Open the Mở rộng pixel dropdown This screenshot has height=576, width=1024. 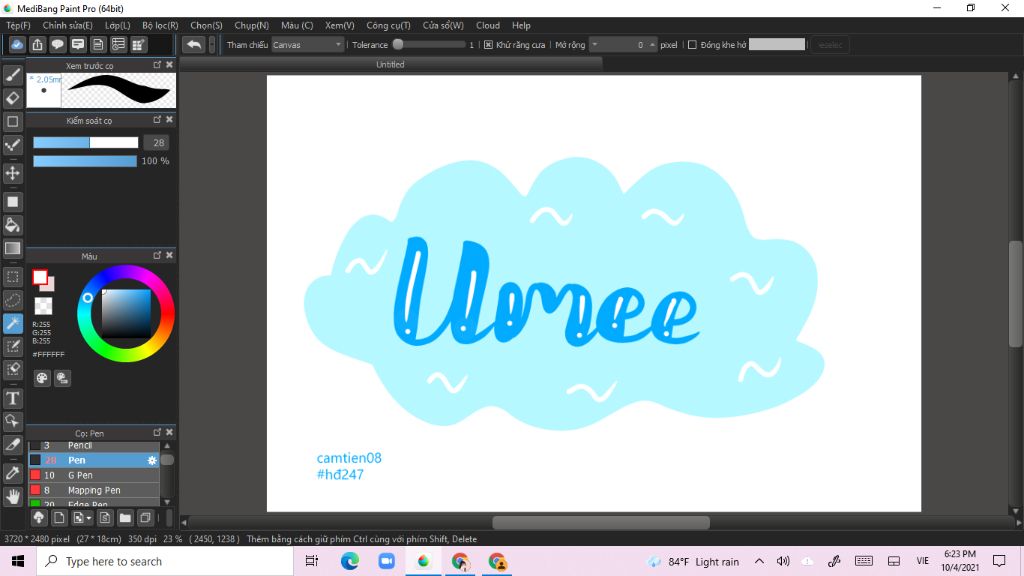(623, 44)
